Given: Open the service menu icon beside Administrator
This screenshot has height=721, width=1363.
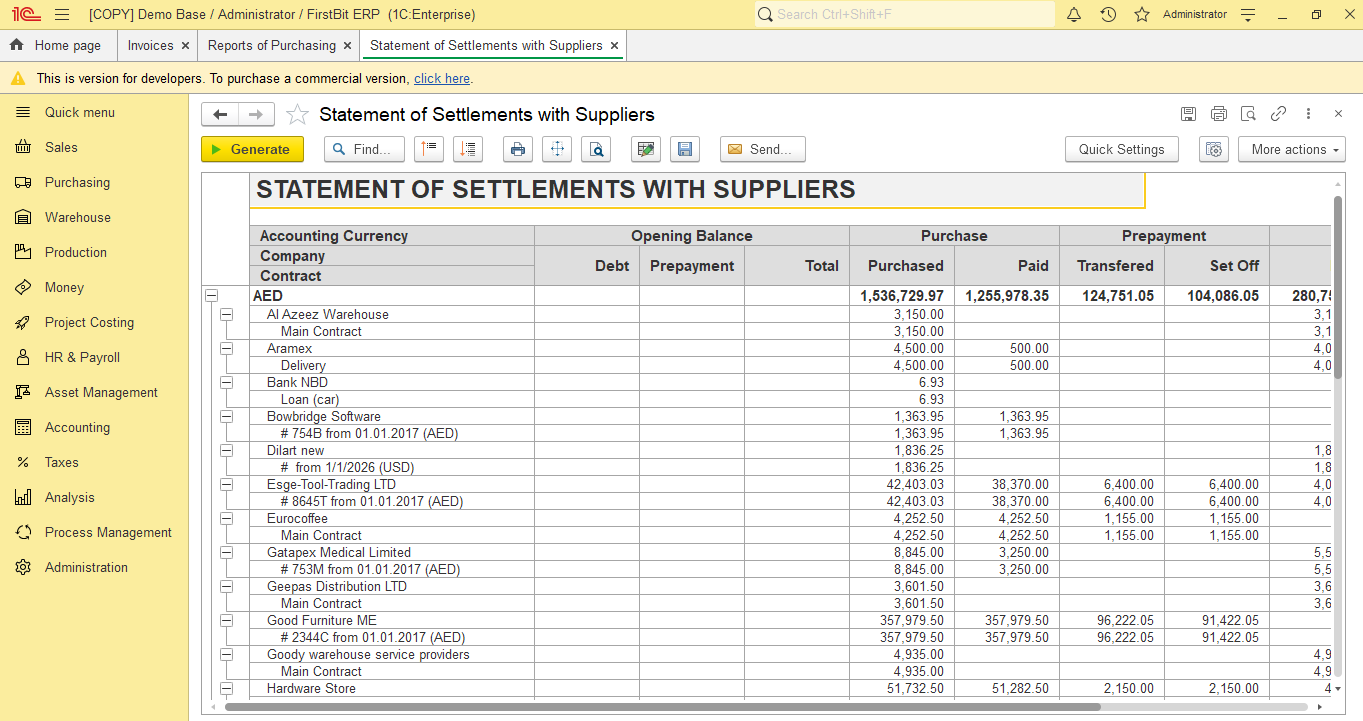Looking at the screenshot, I should (1248, 15).
